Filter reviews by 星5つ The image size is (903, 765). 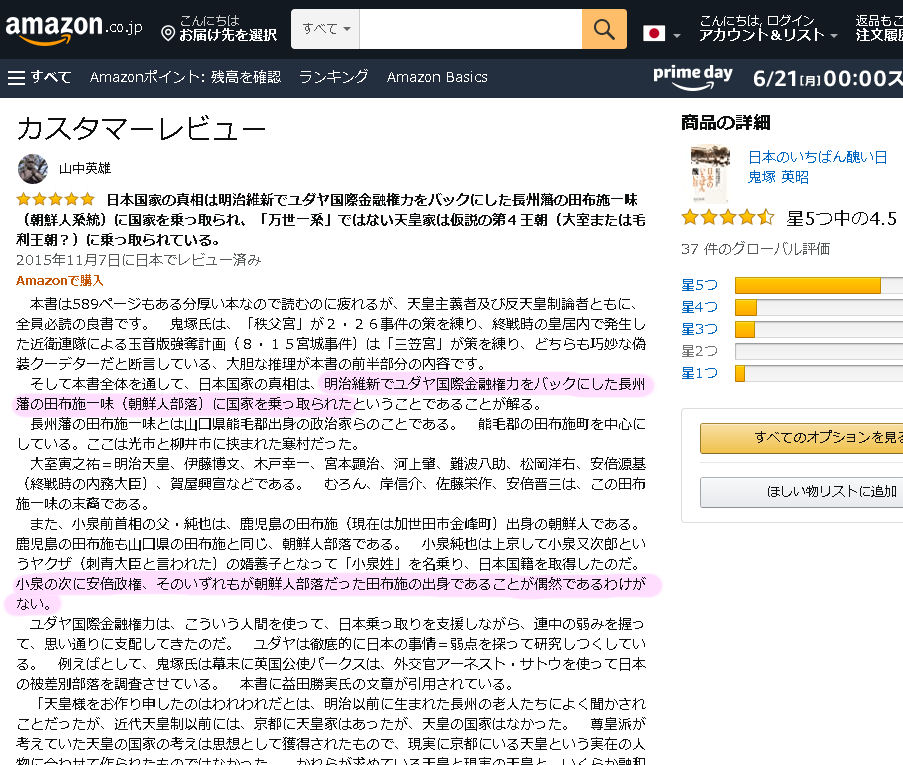(699, 285)
